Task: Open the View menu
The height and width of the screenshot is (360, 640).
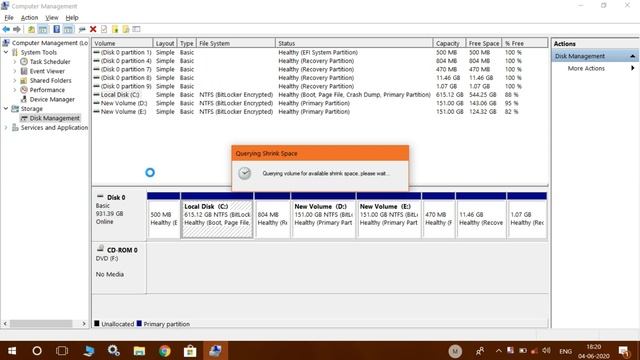Action: pos(51,18)
